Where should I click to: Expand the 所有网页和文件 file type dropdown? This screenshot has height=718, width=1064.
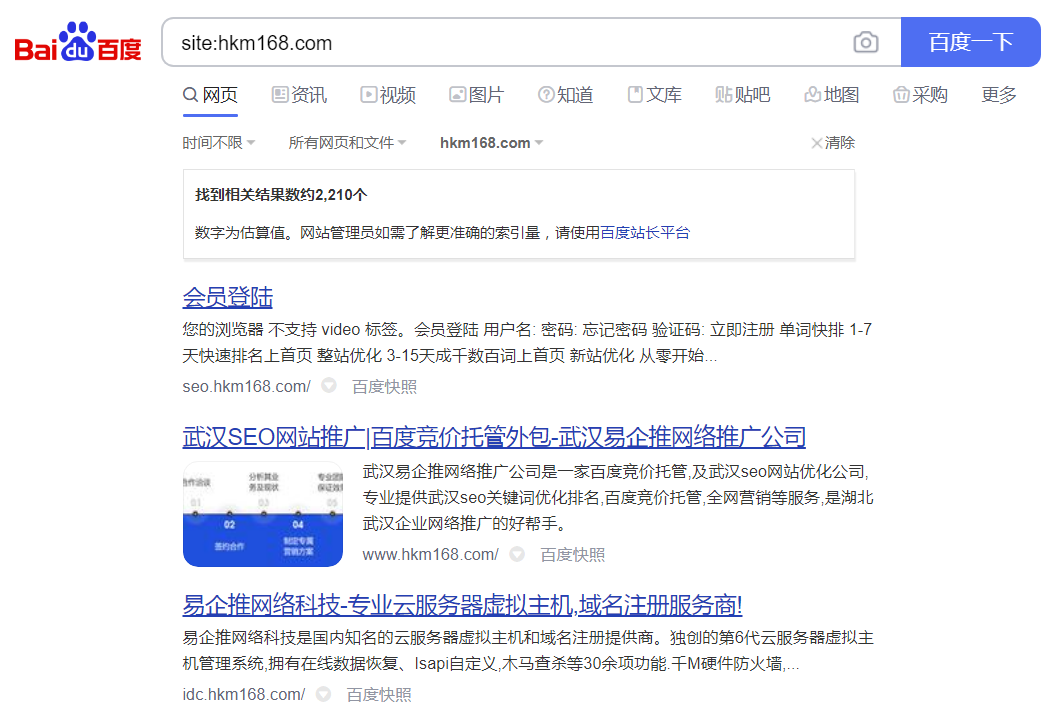[x=348, y=142]
